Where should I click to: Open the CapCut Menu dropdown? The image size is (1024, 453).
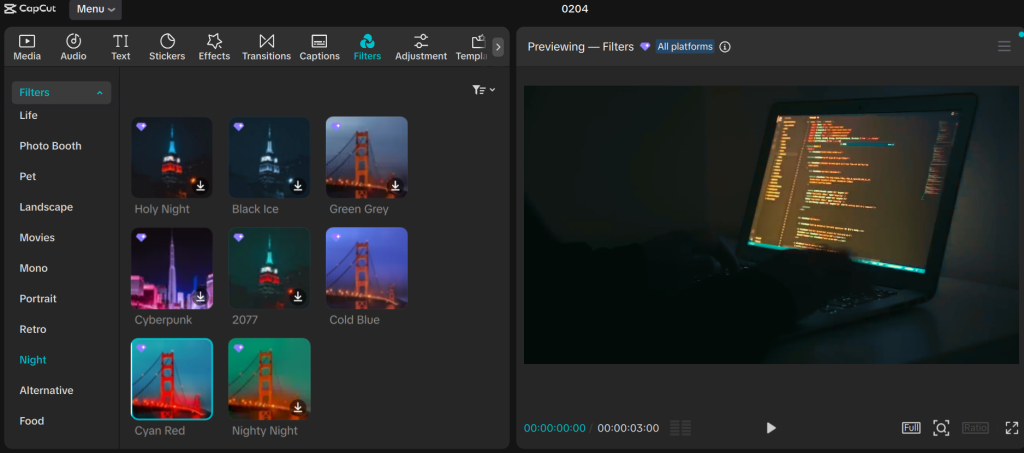pyautogui.click(x=95, y=9)
